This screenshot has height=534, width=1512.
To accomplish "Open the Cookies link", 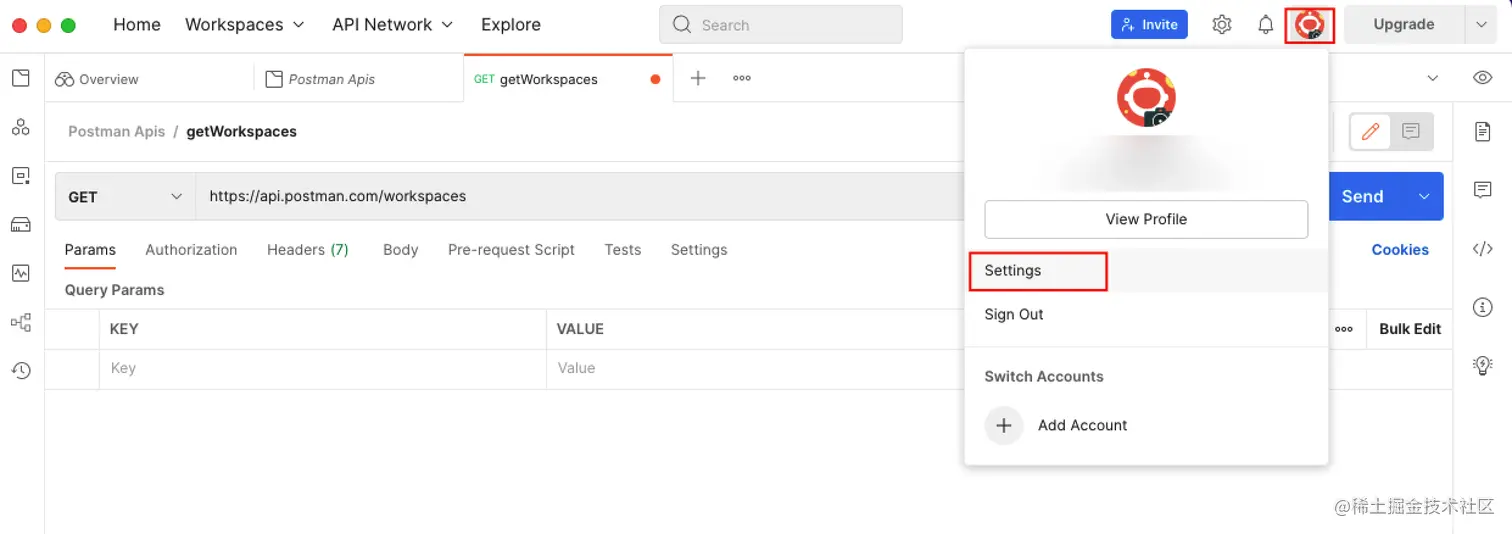I will [x=1400, y=250].
